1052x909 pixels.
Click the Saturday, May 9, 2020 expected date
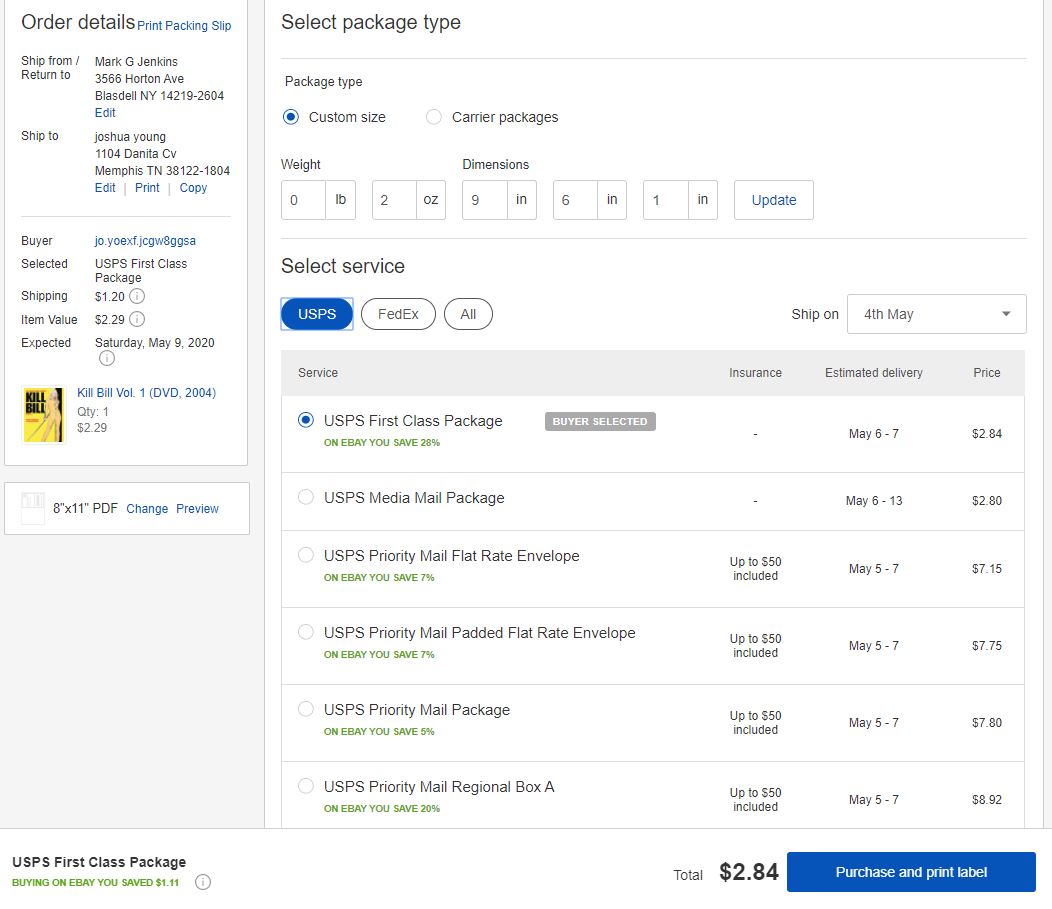154,342
